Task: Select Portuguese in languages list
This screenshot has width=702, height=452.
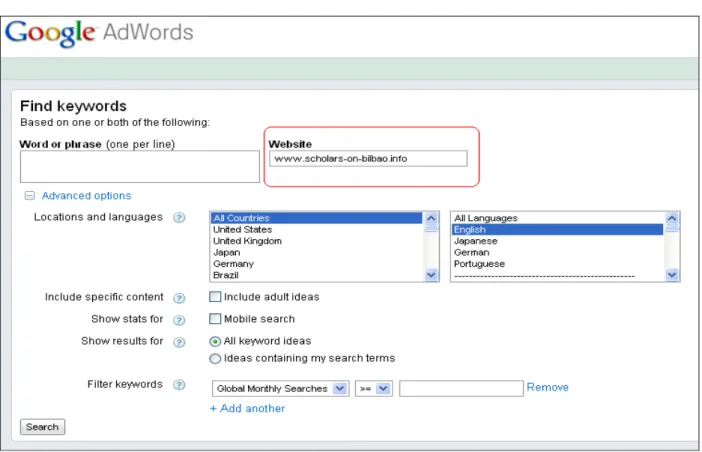Action: pyautogui.click(x=557, y=264)
